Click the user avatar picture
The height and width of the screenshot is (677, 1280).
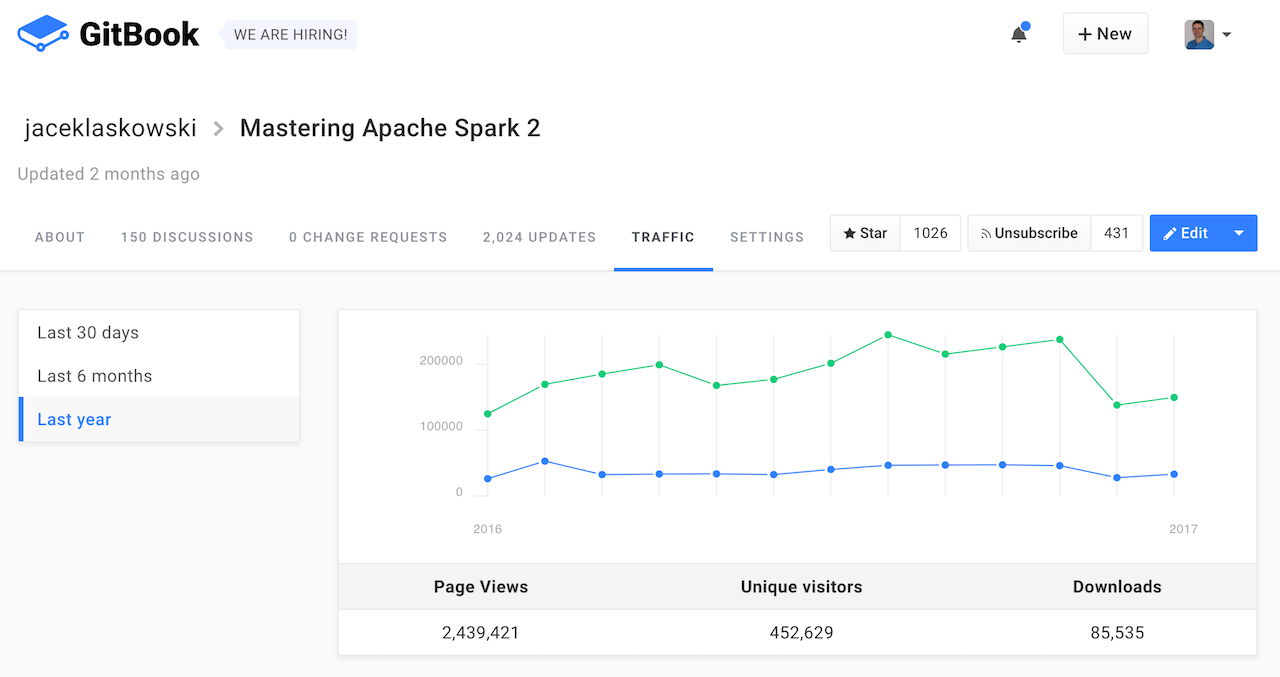click(1199, 35)
